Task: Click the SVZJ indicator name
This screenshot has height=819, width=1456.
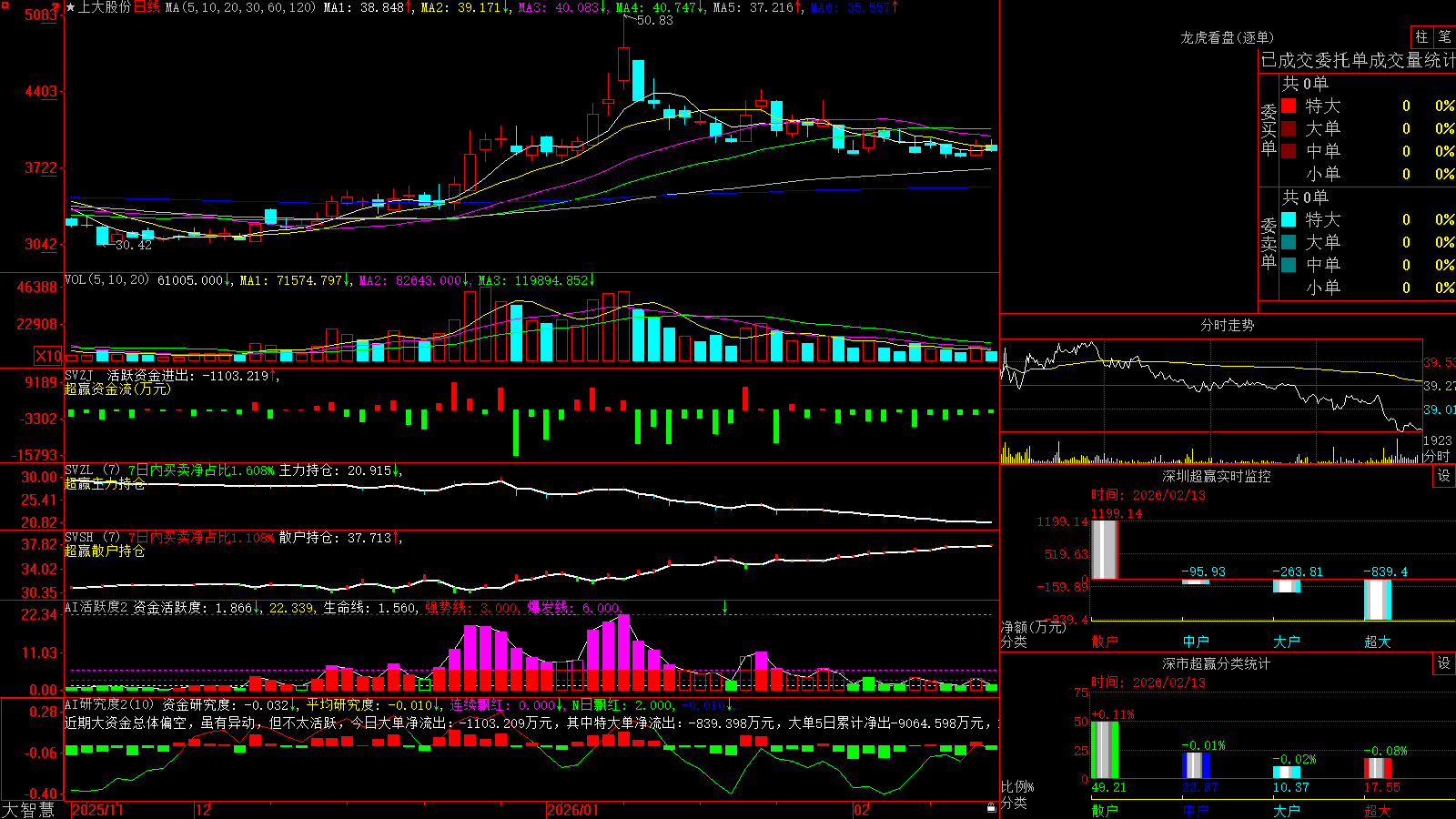Action: point(79,375)
